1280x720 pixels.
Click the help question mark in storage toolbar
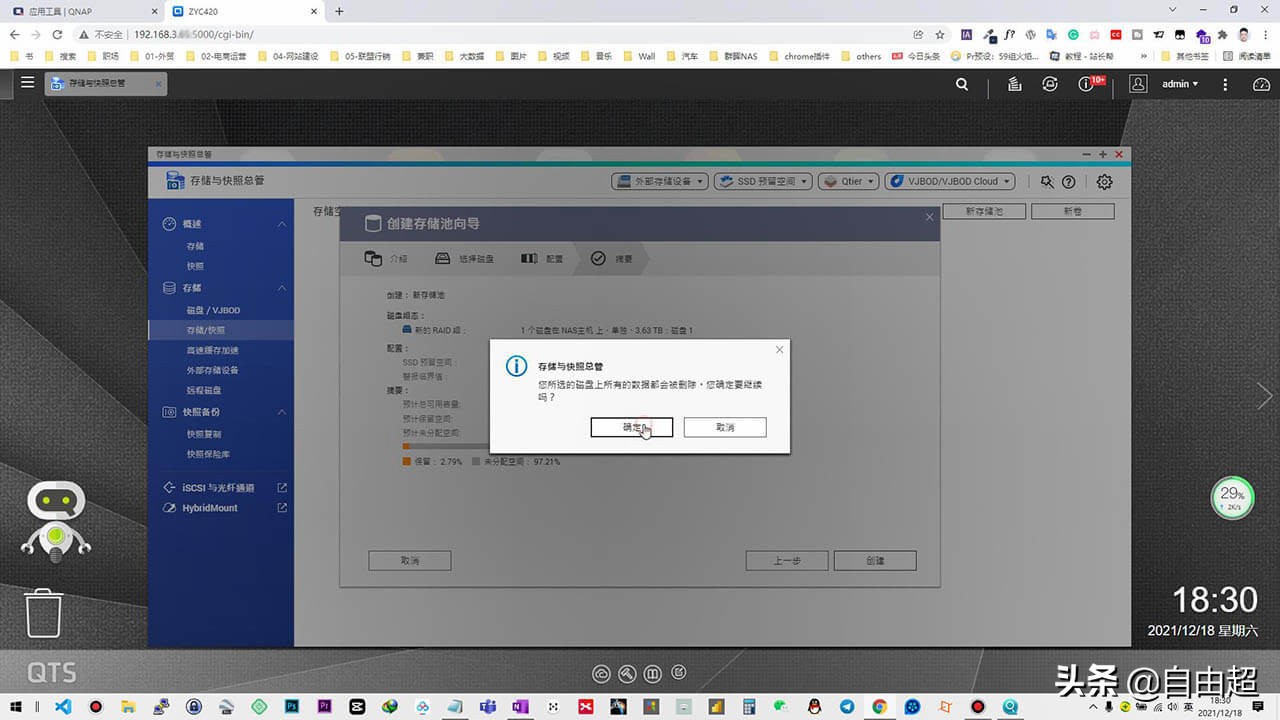(x=1069, y=181)
